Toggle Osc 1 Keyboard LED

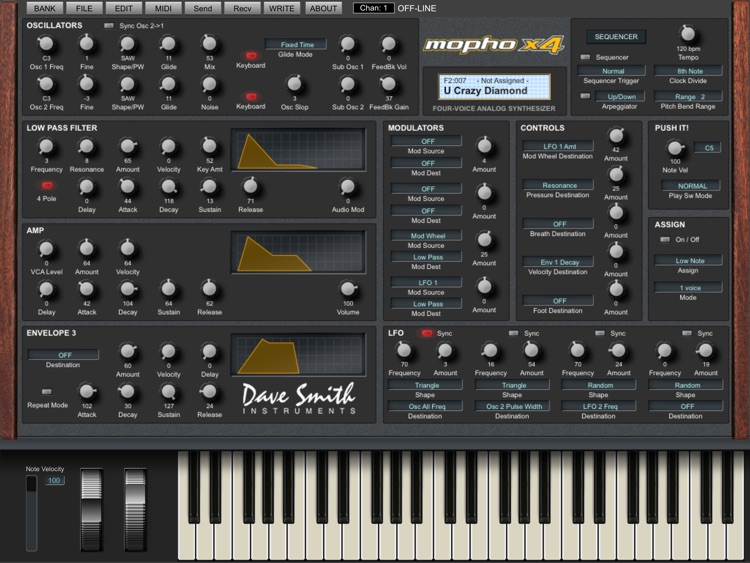pyautogui.click(x=251, y=55)
